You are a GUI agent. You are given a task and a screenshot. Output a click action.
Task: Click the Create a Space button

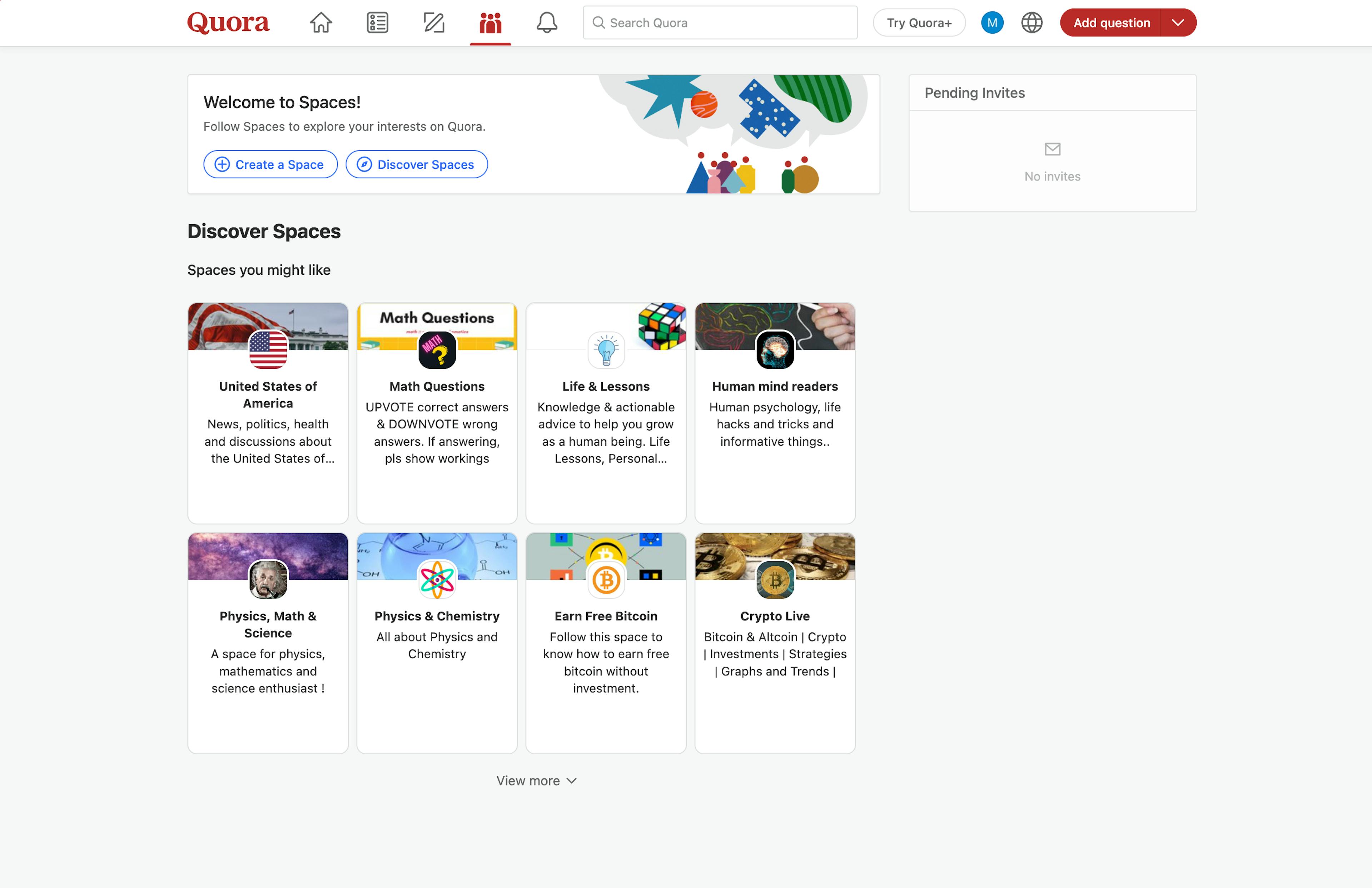[270, 164]
